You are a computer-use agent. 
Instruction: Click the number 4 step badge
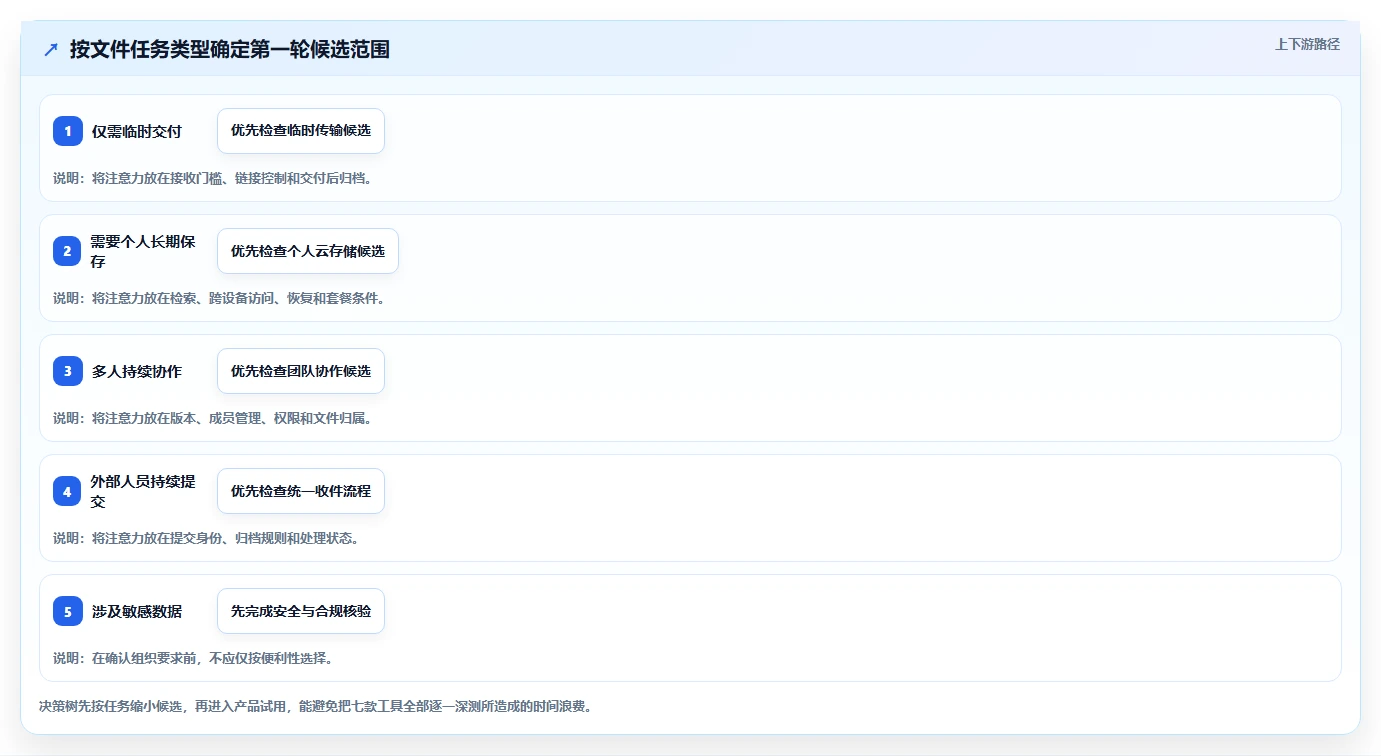coord(68,491)
